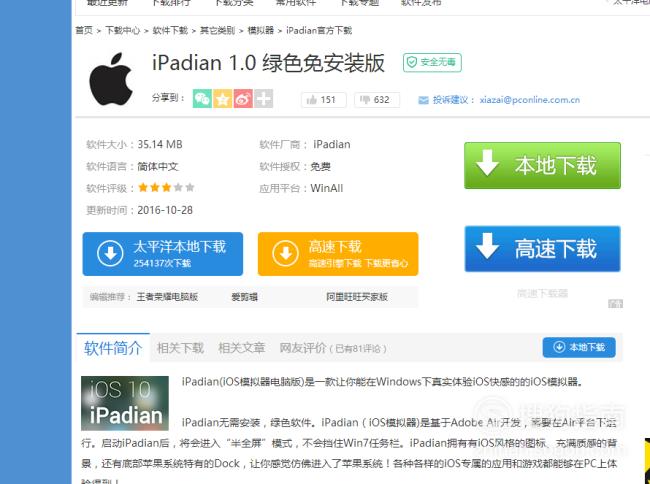This screenshot has height=484, width=650.
Task: Share via yellow star Qzone icon
Action: point(223,99)
